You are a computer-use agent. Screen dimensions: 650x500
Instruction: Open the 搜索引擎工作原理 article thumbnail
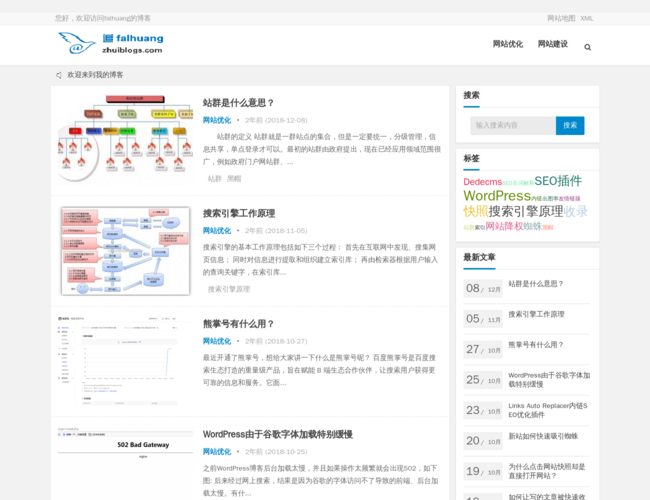click(125, 251)
